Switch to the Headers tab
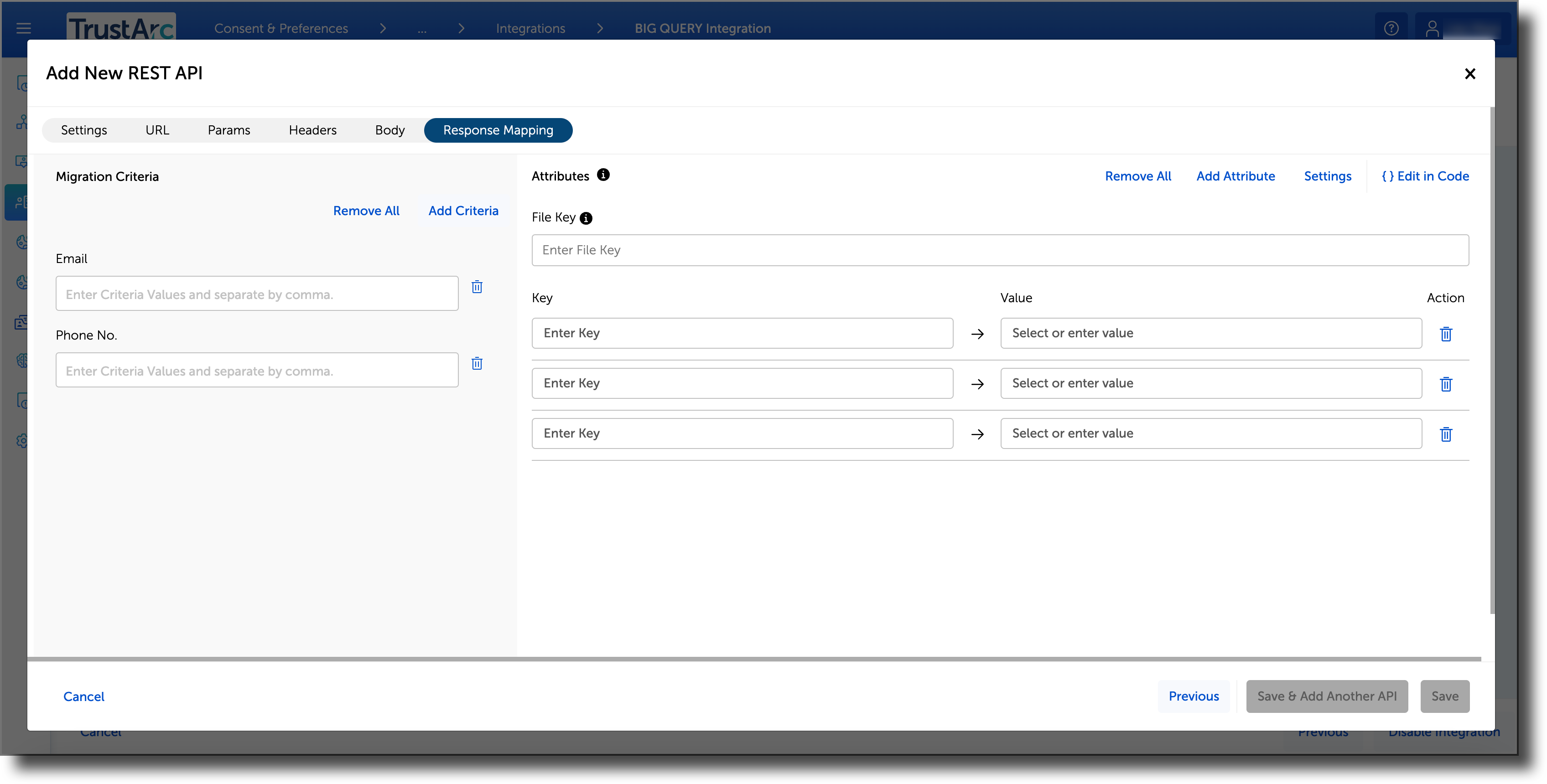The height and width of the screenshot is (784, 1547). [312, 130]
